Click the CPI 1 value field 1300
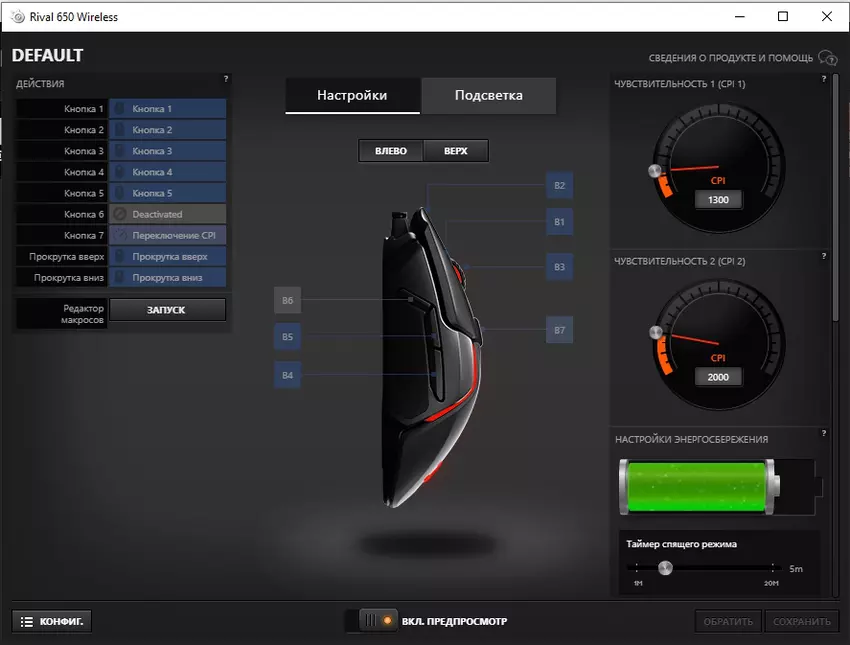The width and height of the screenshot is (850, 645). 718,200
